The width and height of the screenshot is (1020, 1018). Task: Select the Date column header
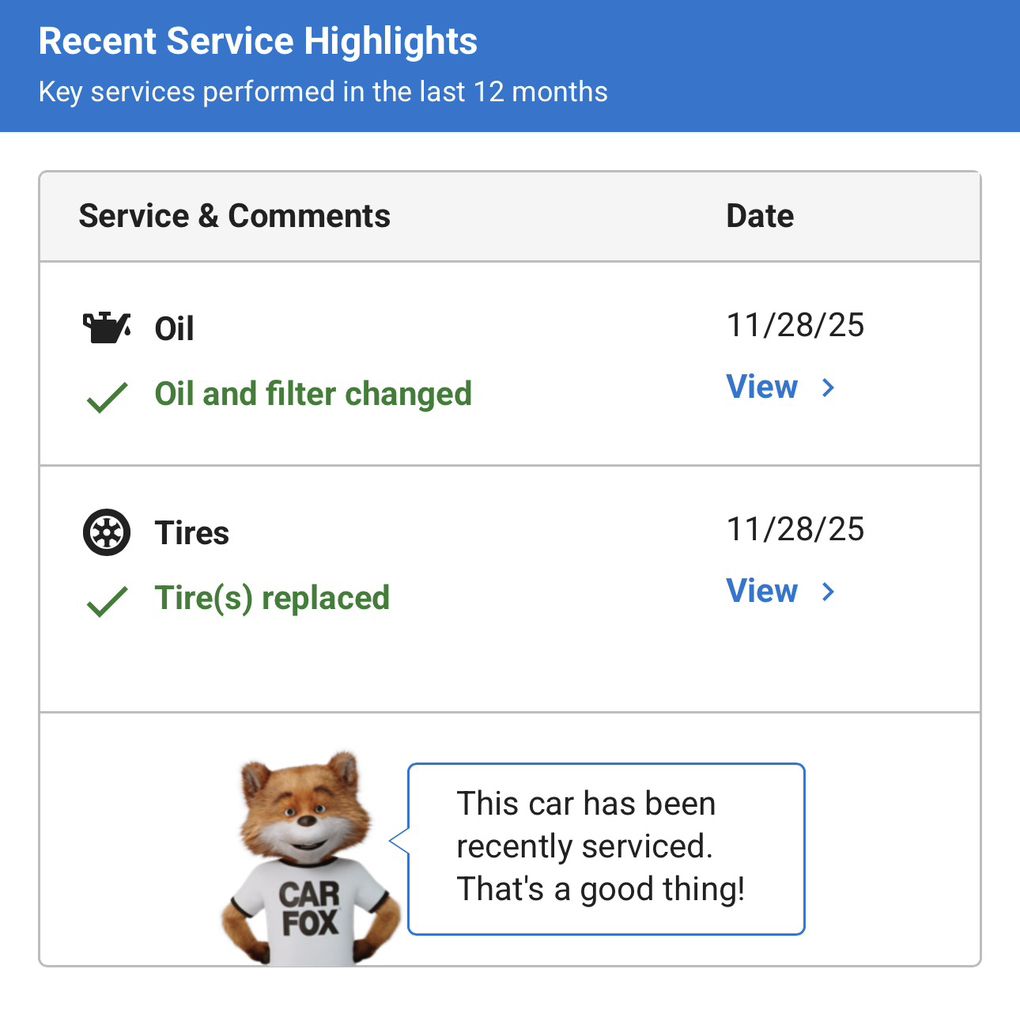pyautogui.click(x=760, y=216)
